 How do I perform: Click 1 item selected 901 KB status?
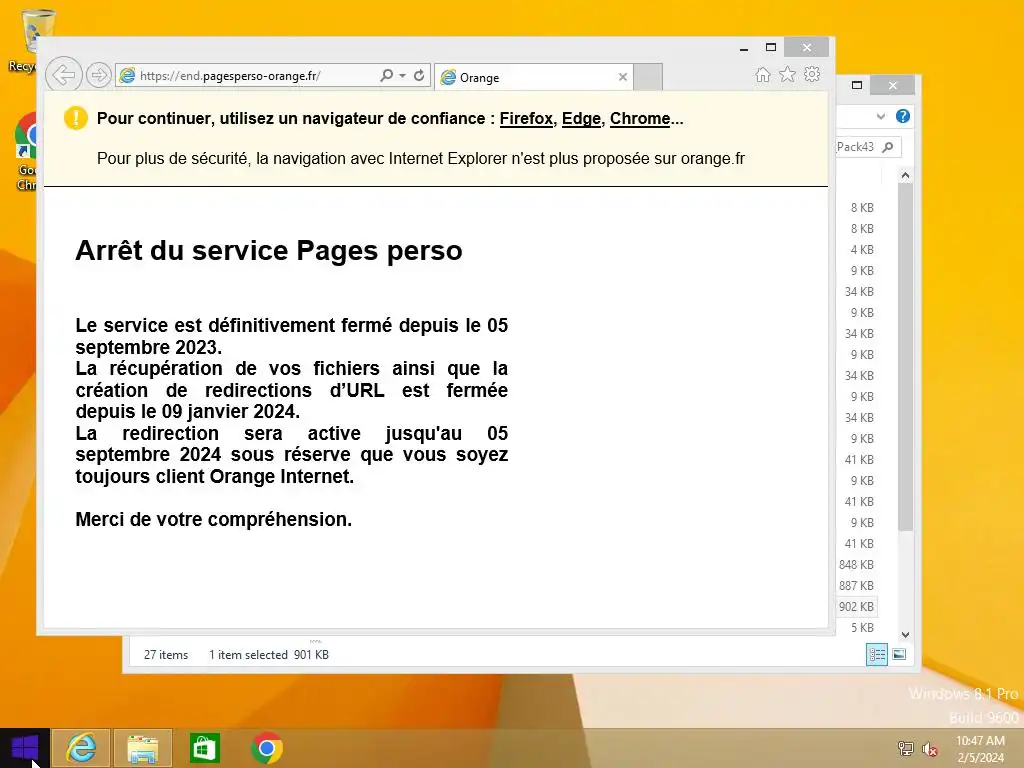pos(268,654)
